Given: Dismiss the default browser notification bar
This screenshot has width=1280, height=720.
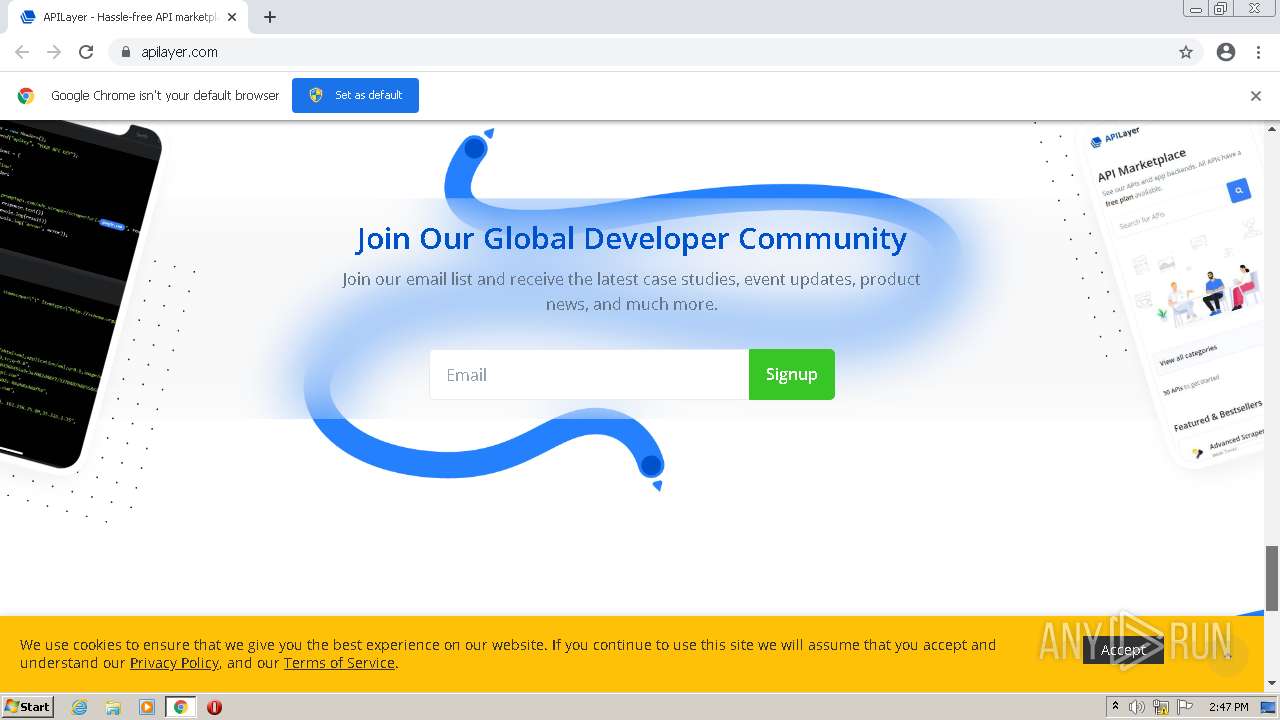Looking at the screenshot, I should pyautogui.click(x=1256, y=96).
